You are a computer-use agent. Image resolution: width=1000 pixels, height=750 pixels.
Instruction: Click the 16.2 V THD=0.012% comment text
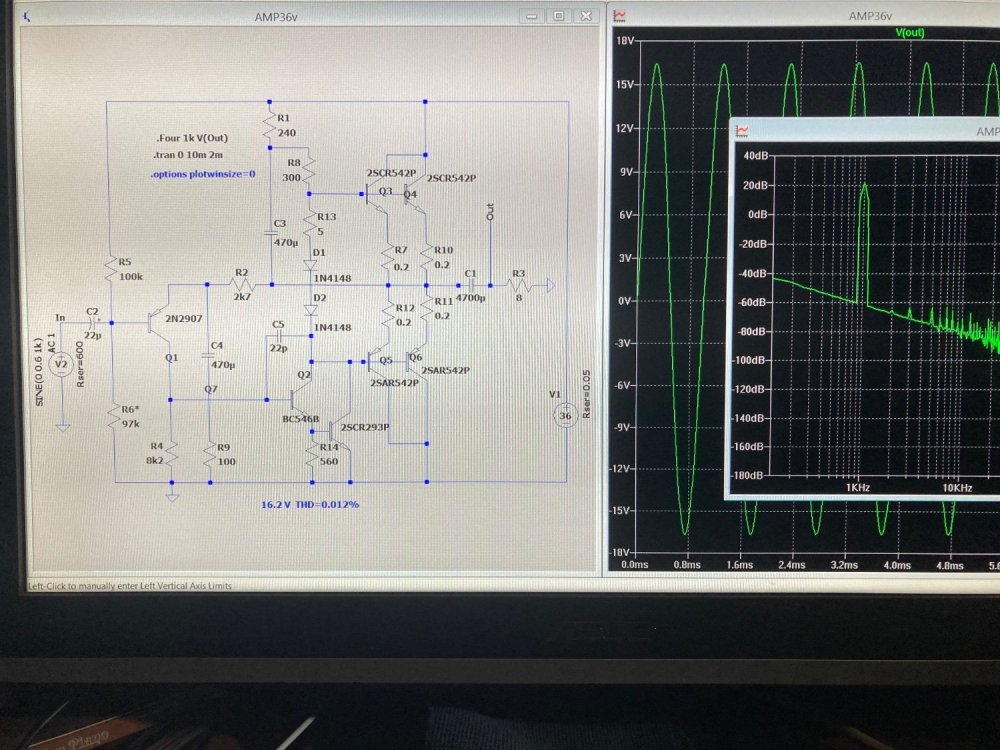coord(303,504)
